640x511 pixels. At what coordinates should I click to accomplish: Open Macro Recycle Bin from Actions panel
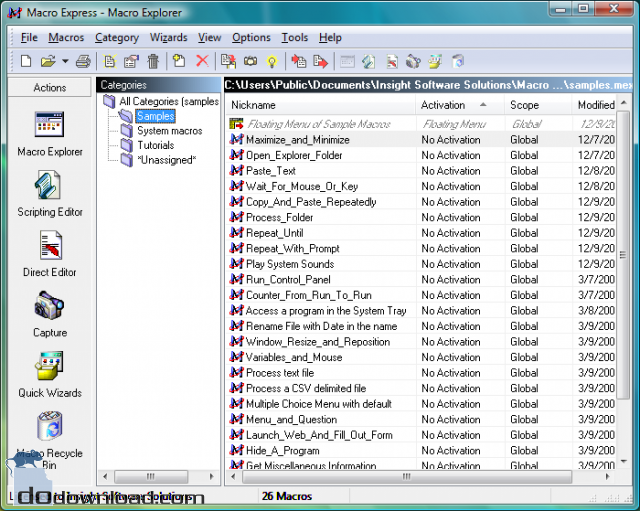point(49,440)
